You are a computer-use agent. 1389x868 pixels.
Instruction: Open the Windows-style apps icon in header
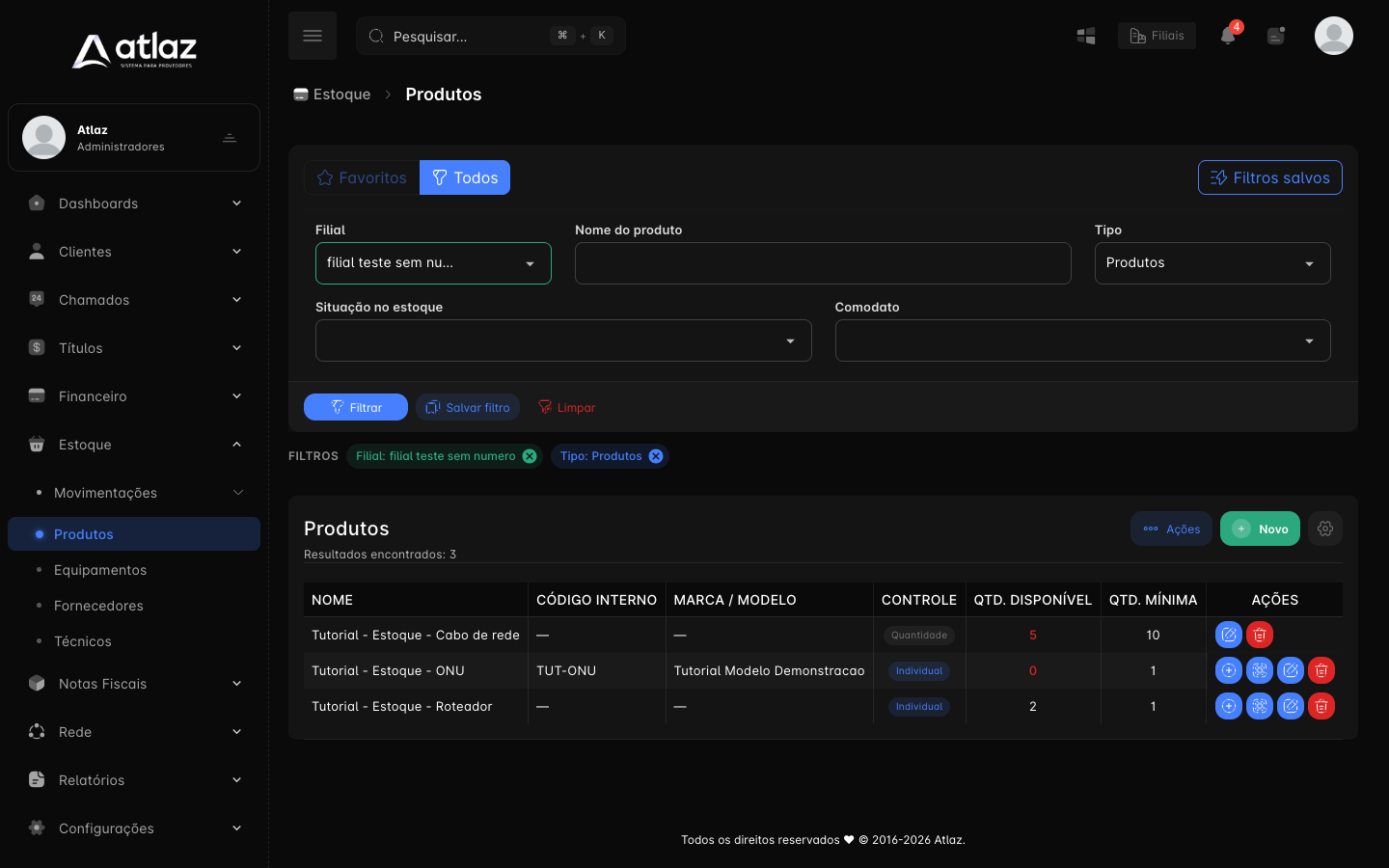1086,36
